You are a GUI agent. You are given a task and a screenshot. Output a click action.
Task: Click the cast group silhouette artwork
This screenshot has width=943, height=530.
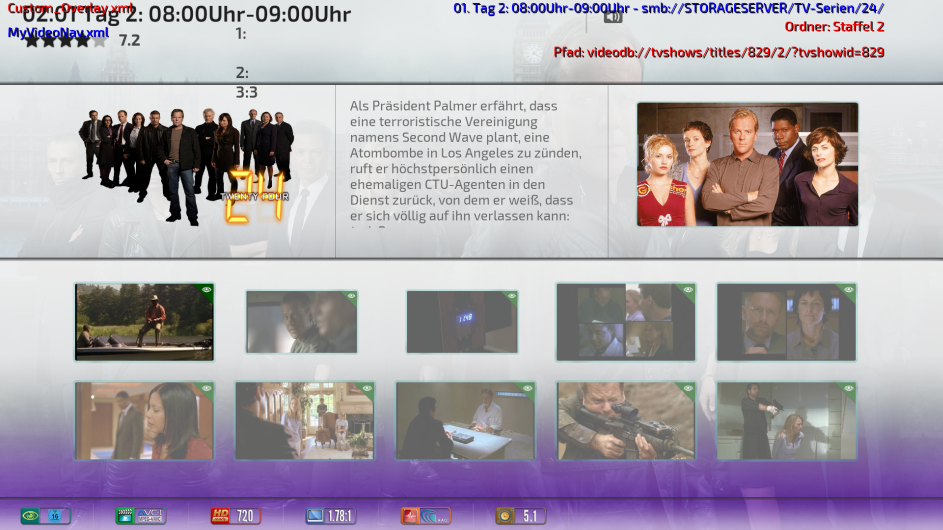[x=186, y=167]
